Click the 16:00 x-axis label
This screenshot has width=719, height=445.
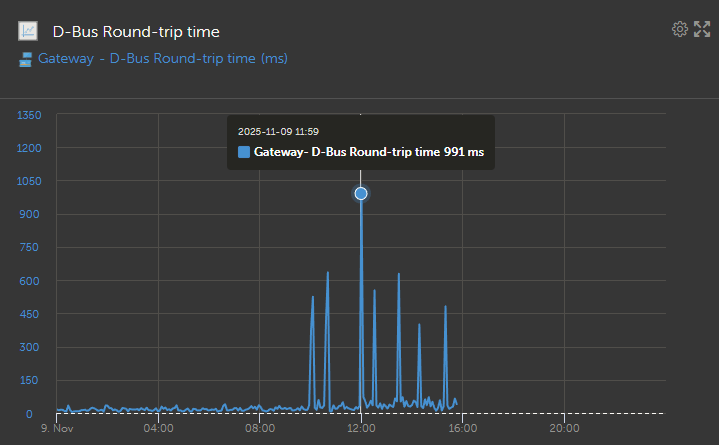462,429
